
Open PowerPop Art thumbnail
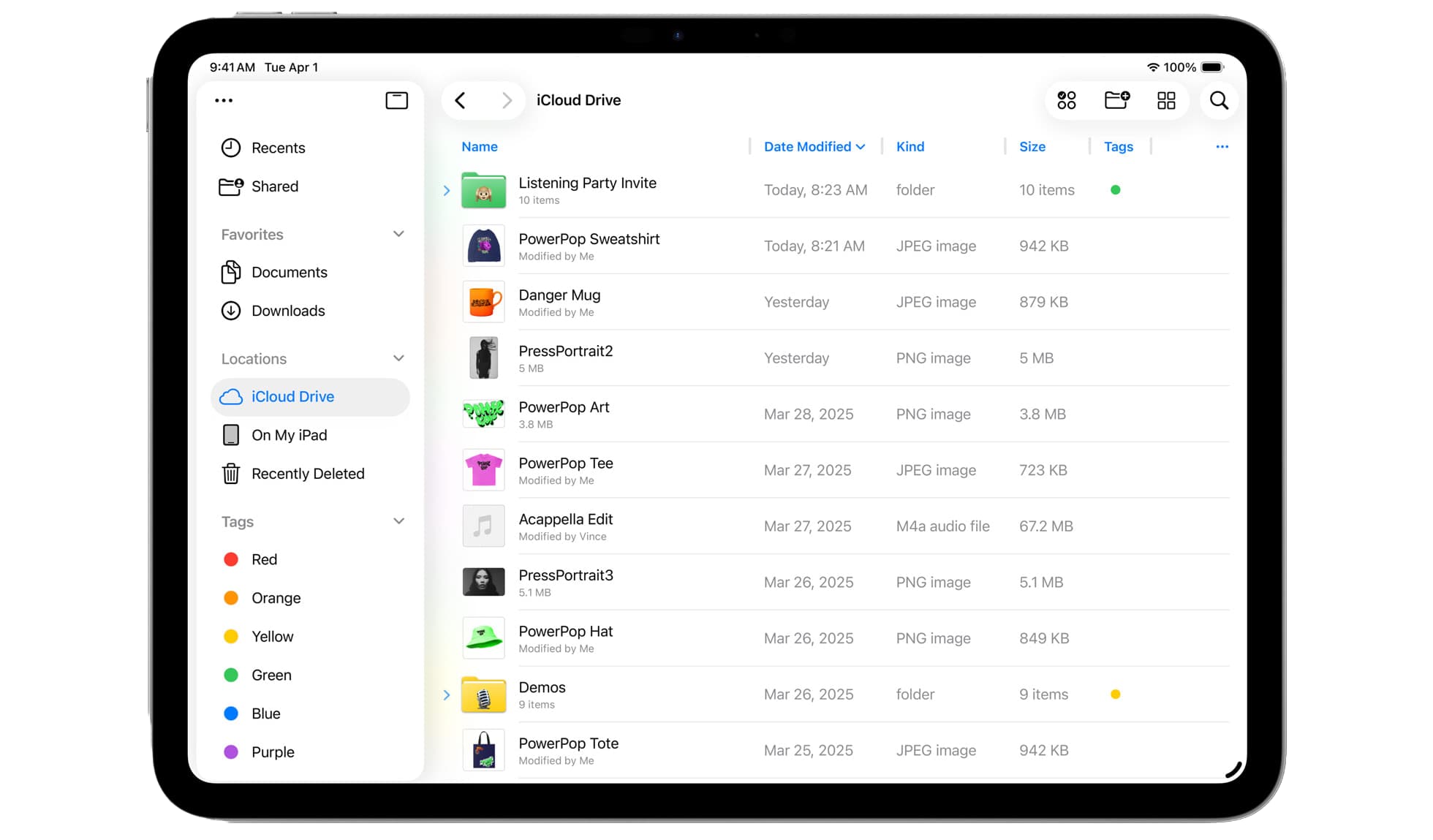[483, 414]
